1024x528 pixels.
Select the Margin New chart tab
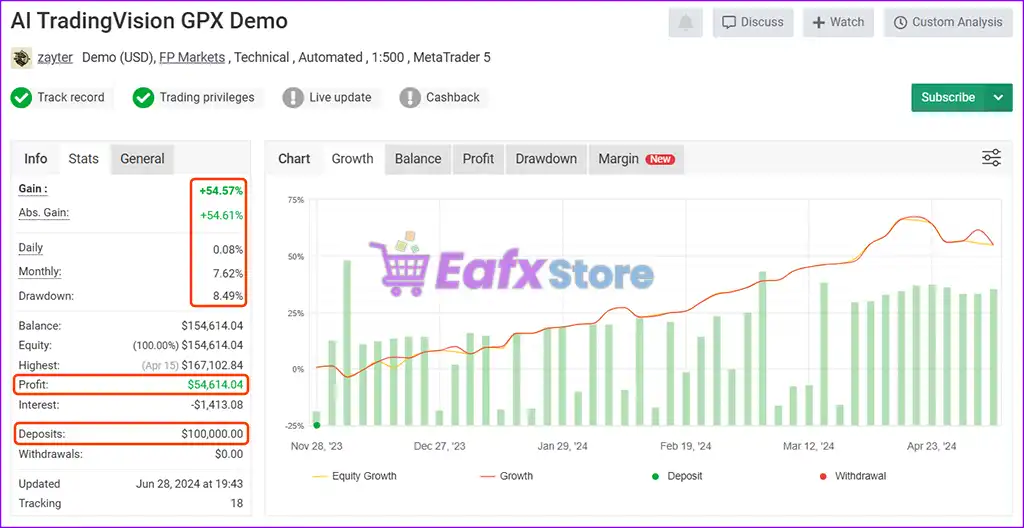pos(636,159)
